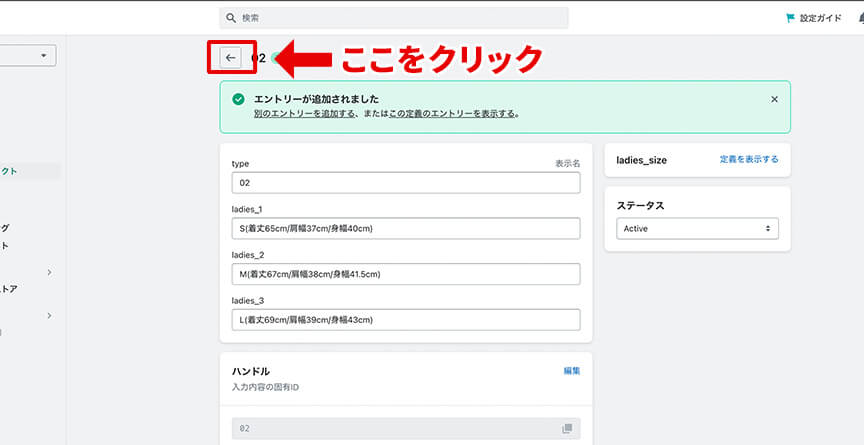Go back using the left arrow button
The width and height of the screenshot is (864, 445).
coord(230,58)
